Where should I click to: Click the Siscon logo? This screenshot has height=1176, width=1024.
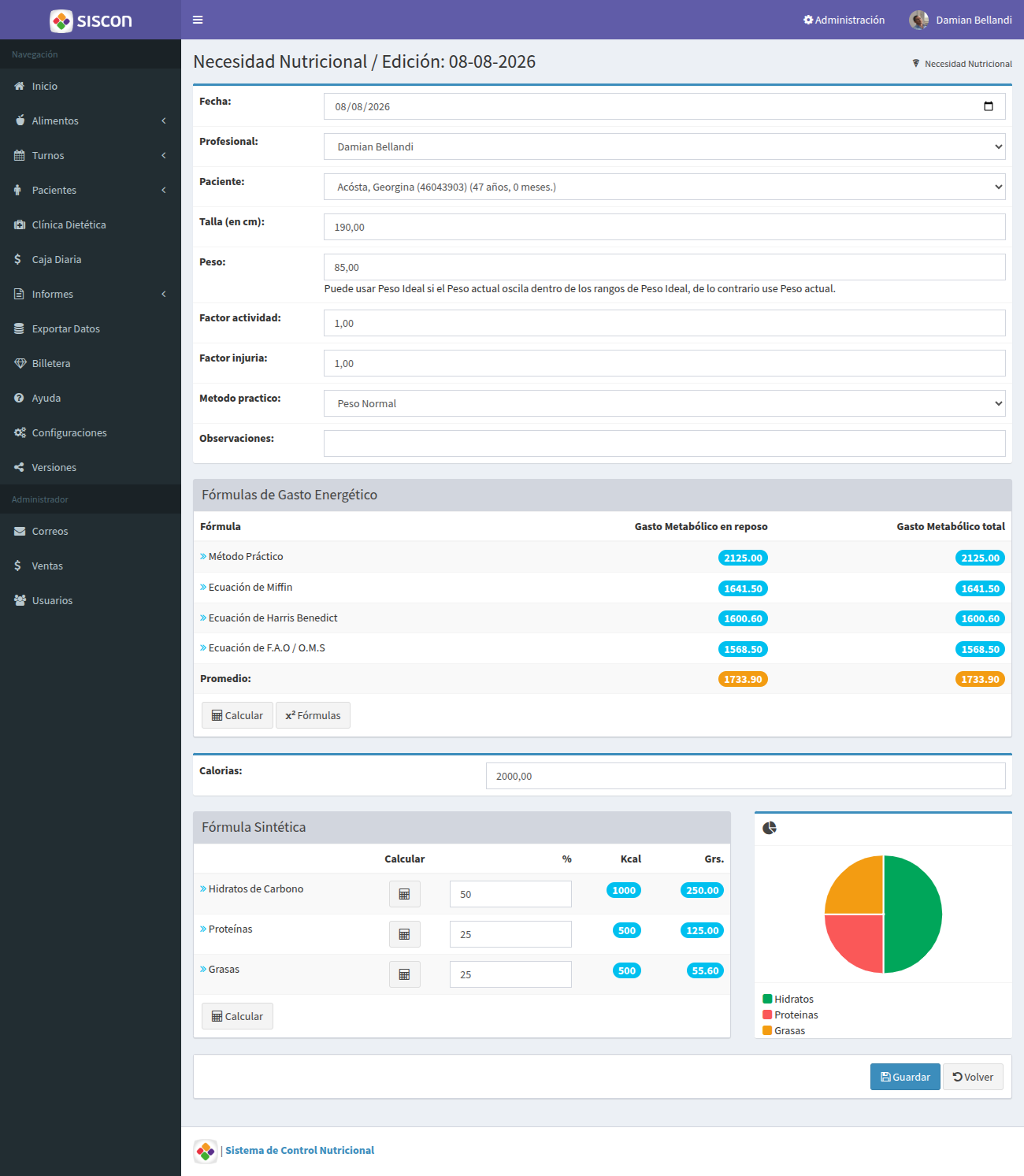click(91, 20)
